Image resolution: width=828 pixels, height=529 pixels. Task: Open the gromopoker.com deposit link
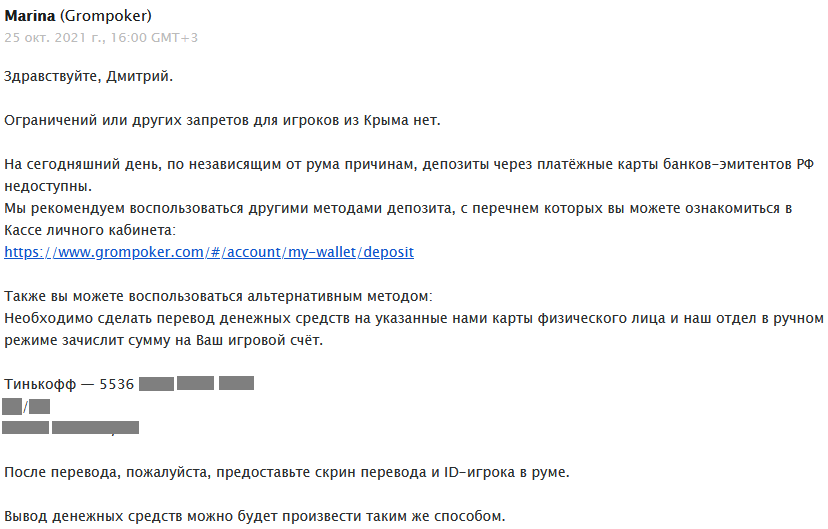pyautogui.click(x=209, y=252)
